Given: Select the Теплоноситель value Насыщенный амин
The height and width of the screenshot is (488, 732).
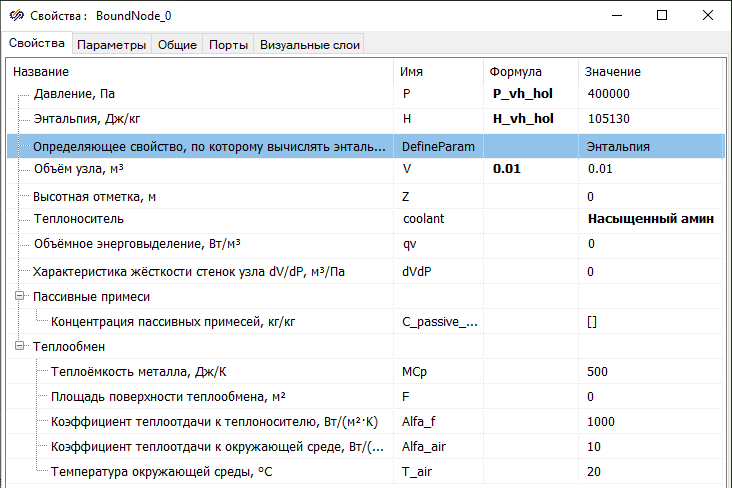Looking at the screenshot, I should pos(650,219).
